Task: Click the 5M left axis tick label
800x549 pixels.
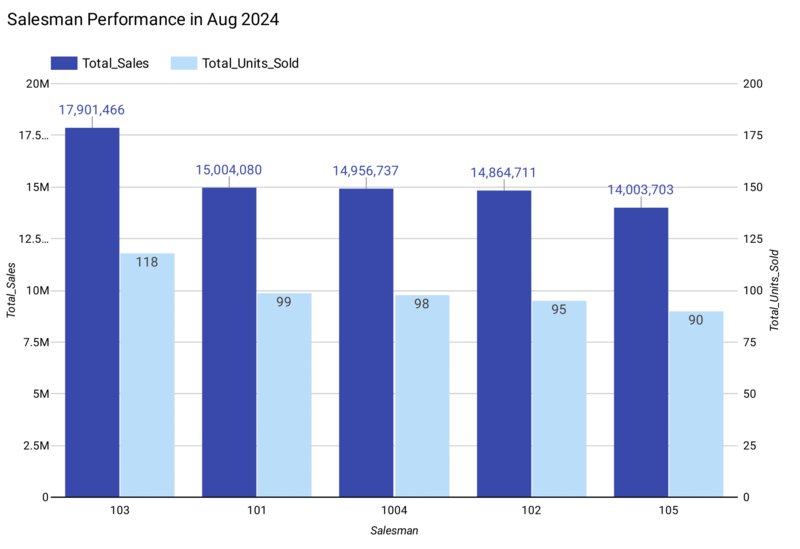Action: click(x=41, y=394)
